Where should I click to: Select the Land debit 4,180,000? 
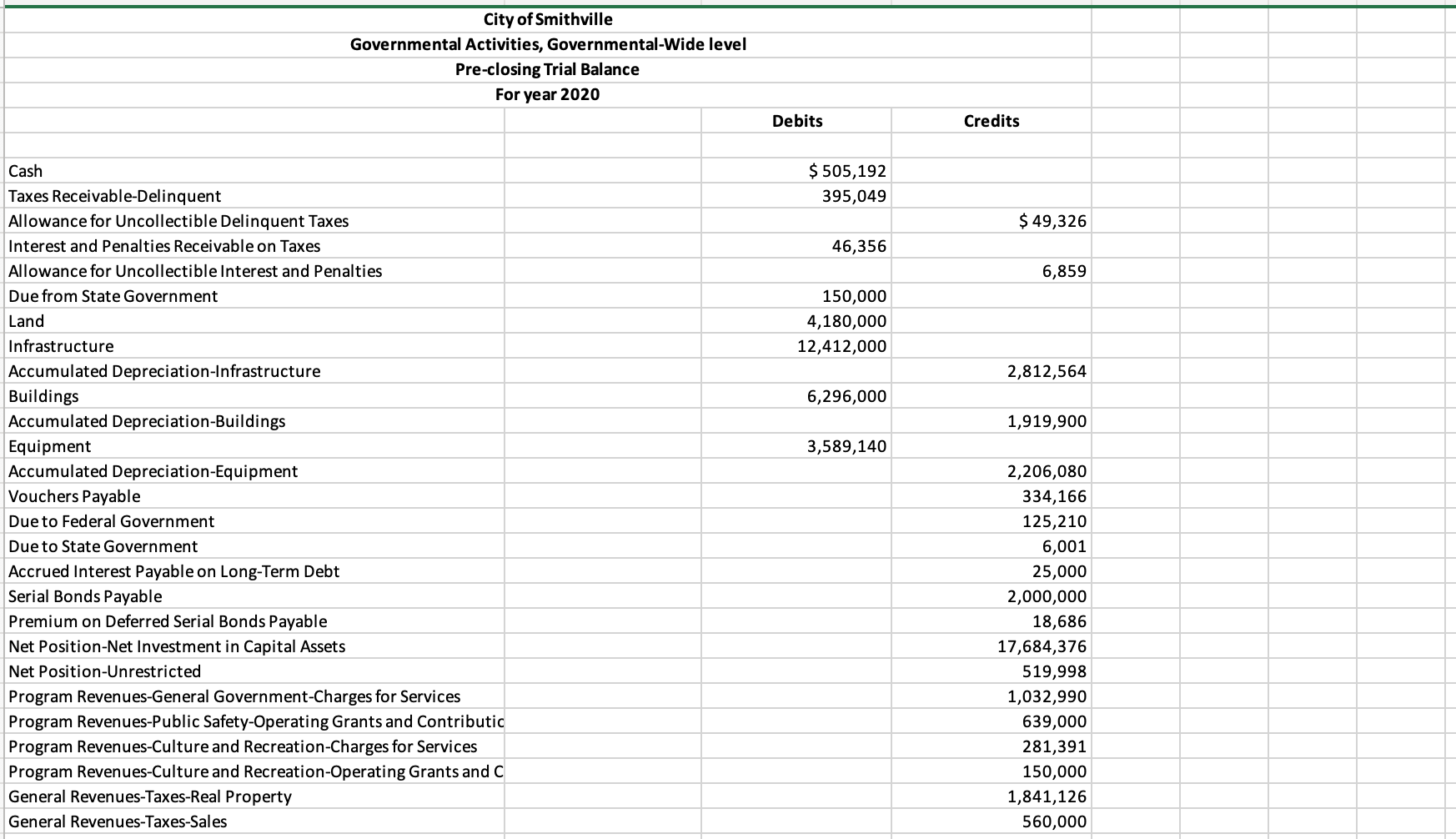pos(847,321)
